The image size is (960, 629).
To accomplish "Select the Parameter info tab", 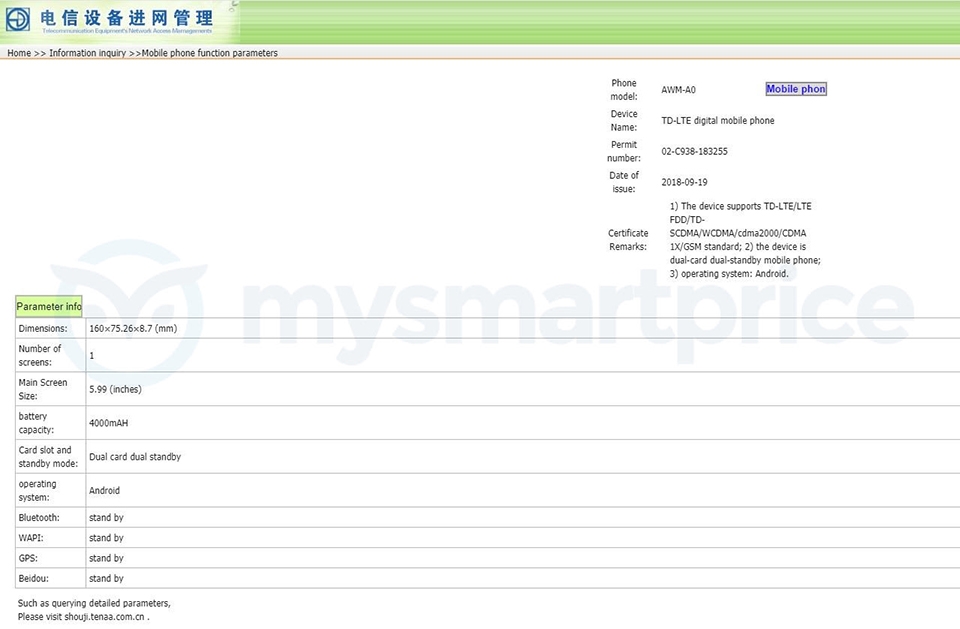I will (49, 306).
